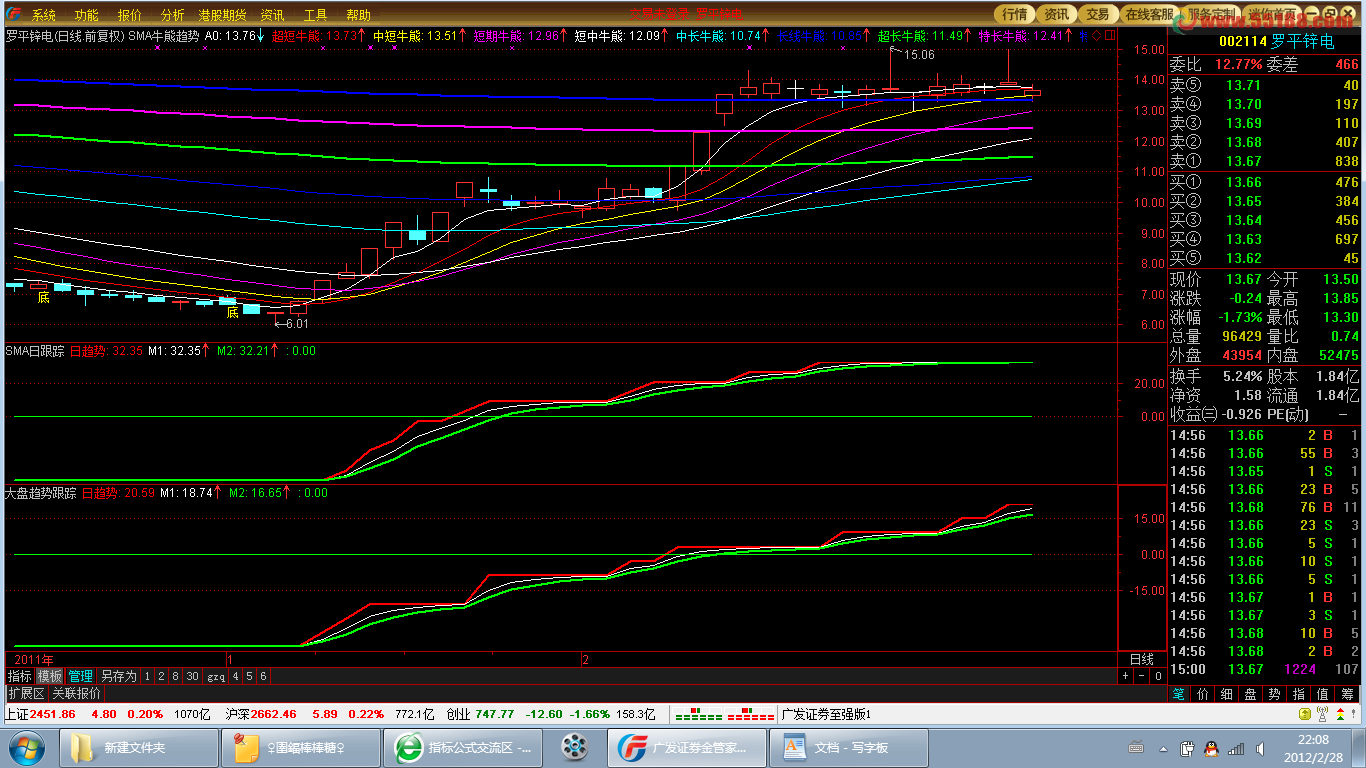Open the sticky note taskbar item

302,748
